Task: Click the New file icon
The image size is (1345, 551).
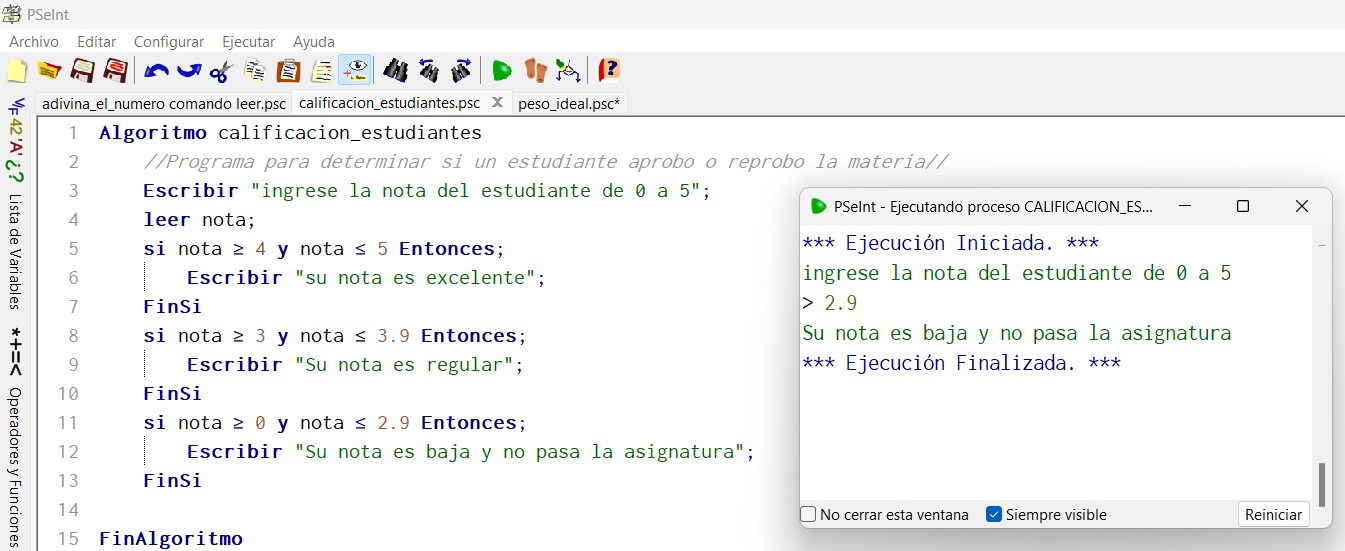Action: [17, 71]
